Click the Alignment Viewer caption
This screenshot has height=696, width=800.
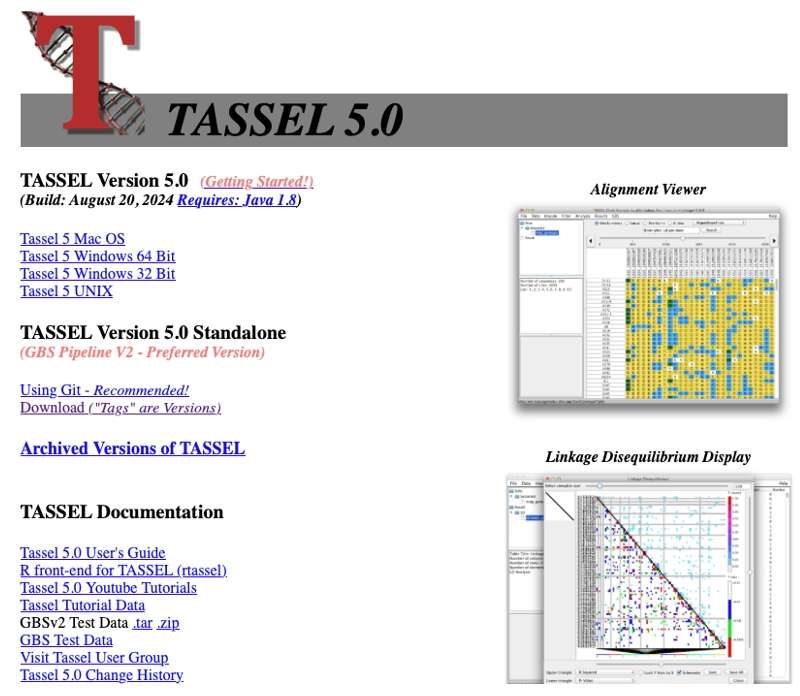(648, 189)
